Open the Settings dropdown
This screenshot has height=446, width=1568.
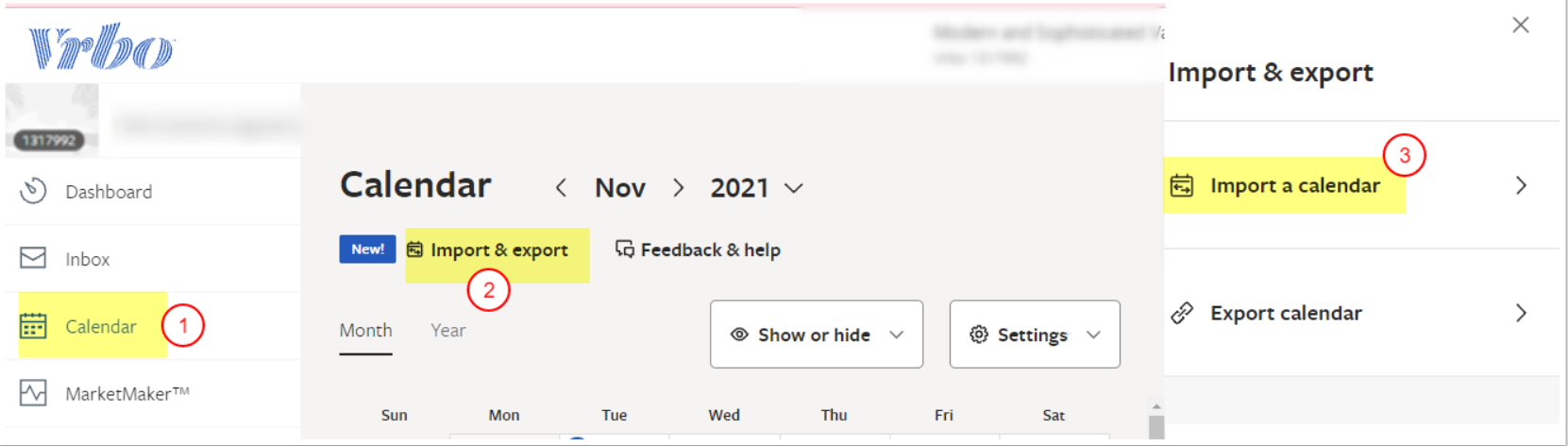pos(1035,334)
